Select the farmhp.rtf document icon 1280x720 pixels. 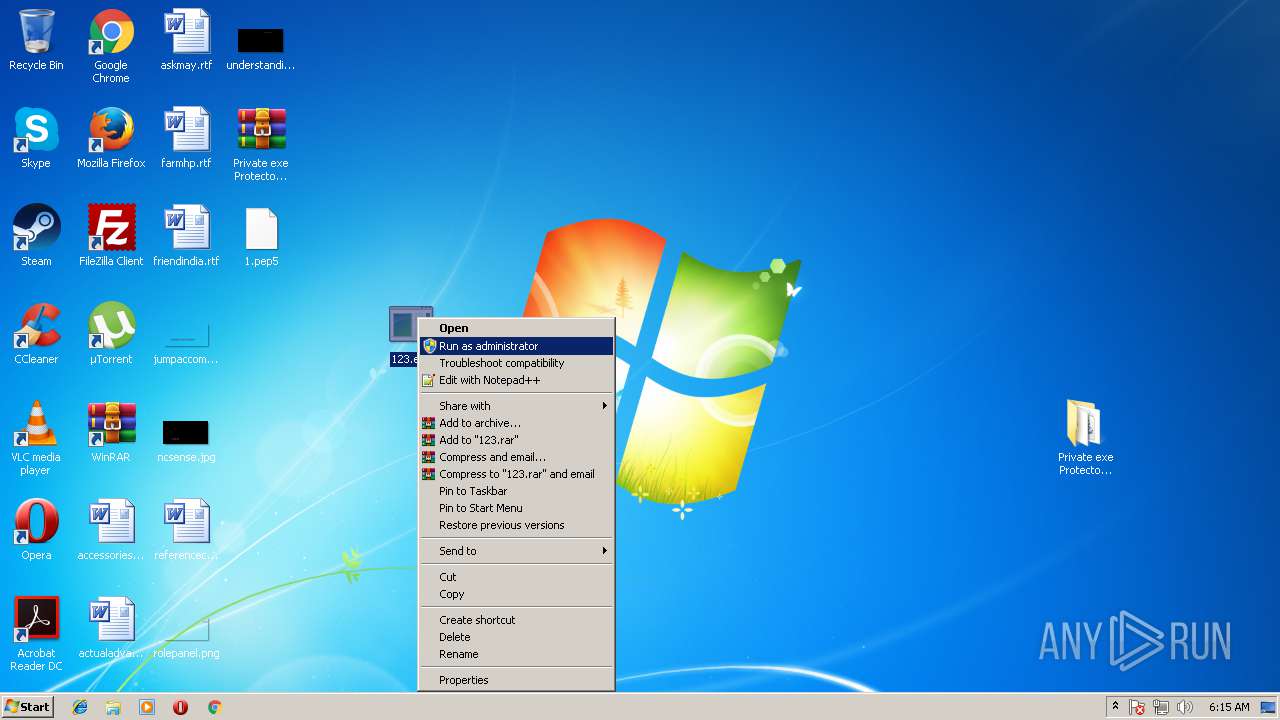(186, 138)
